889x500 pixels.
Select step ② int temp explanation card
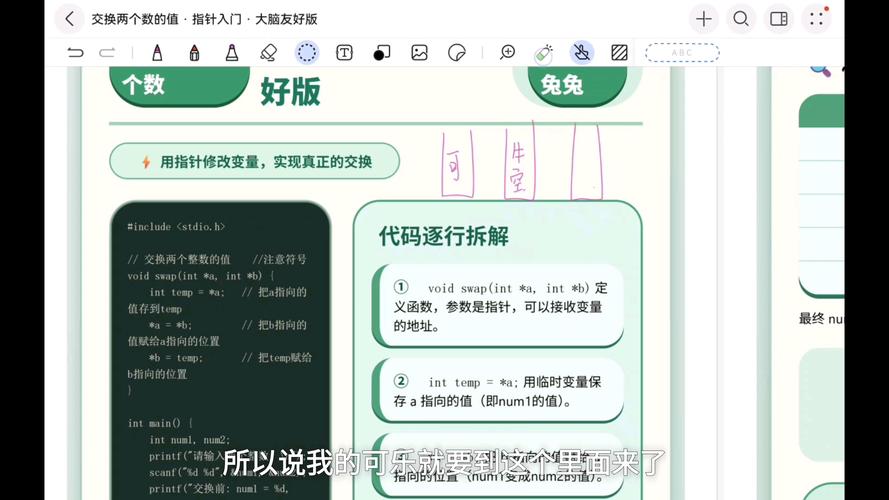click(498, 391)
